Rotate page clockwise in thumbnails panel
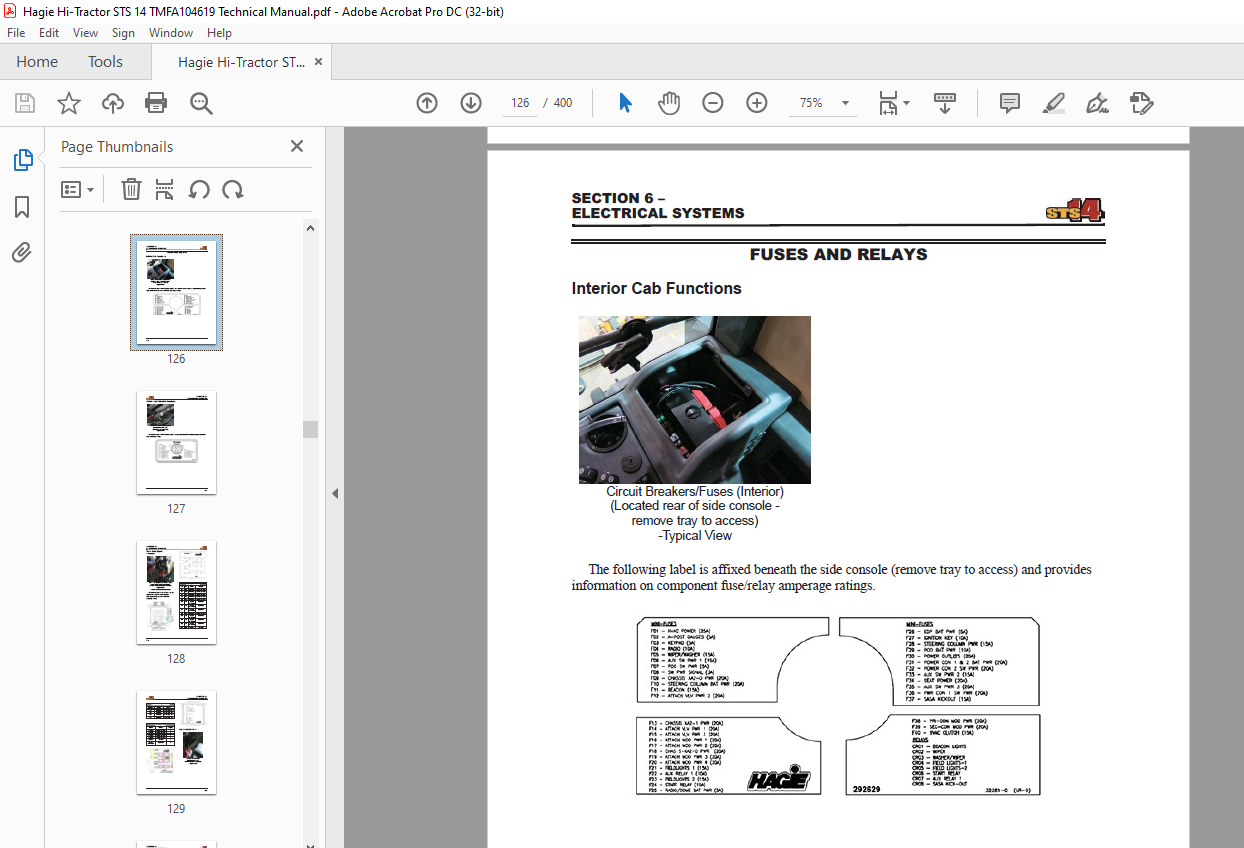Viewport: 1244px width, 848px height. coord(233,189)
